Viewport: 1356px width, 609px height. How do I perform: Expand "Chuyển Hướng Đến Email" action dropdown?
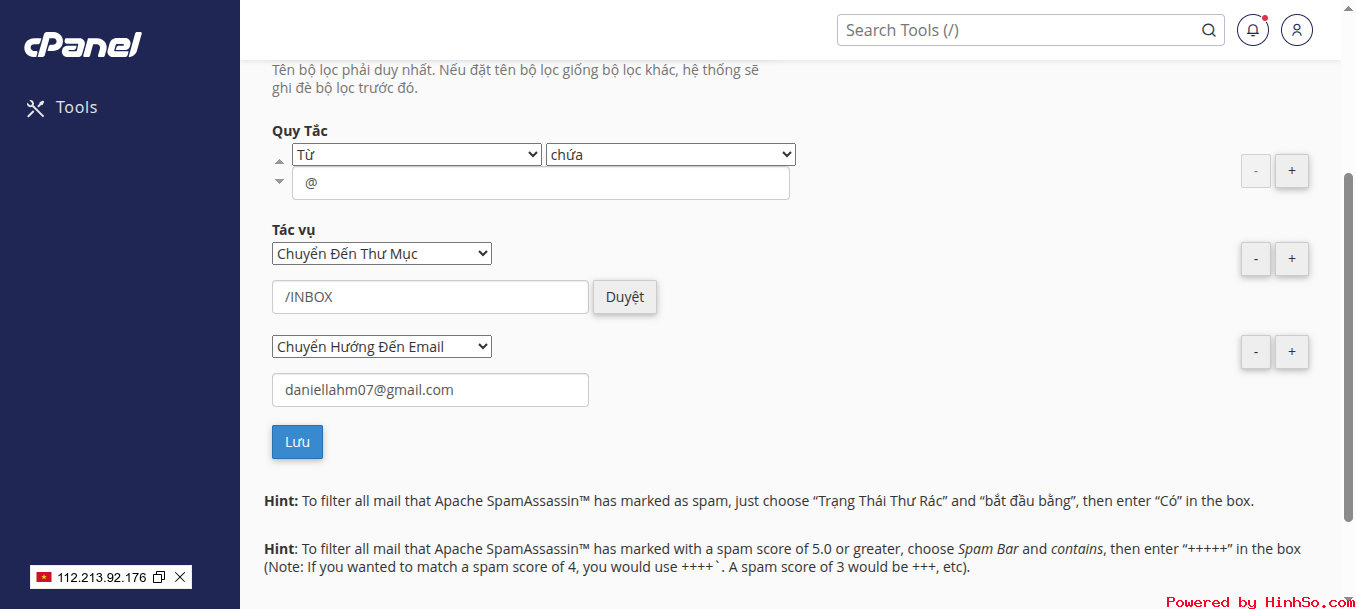382,347
